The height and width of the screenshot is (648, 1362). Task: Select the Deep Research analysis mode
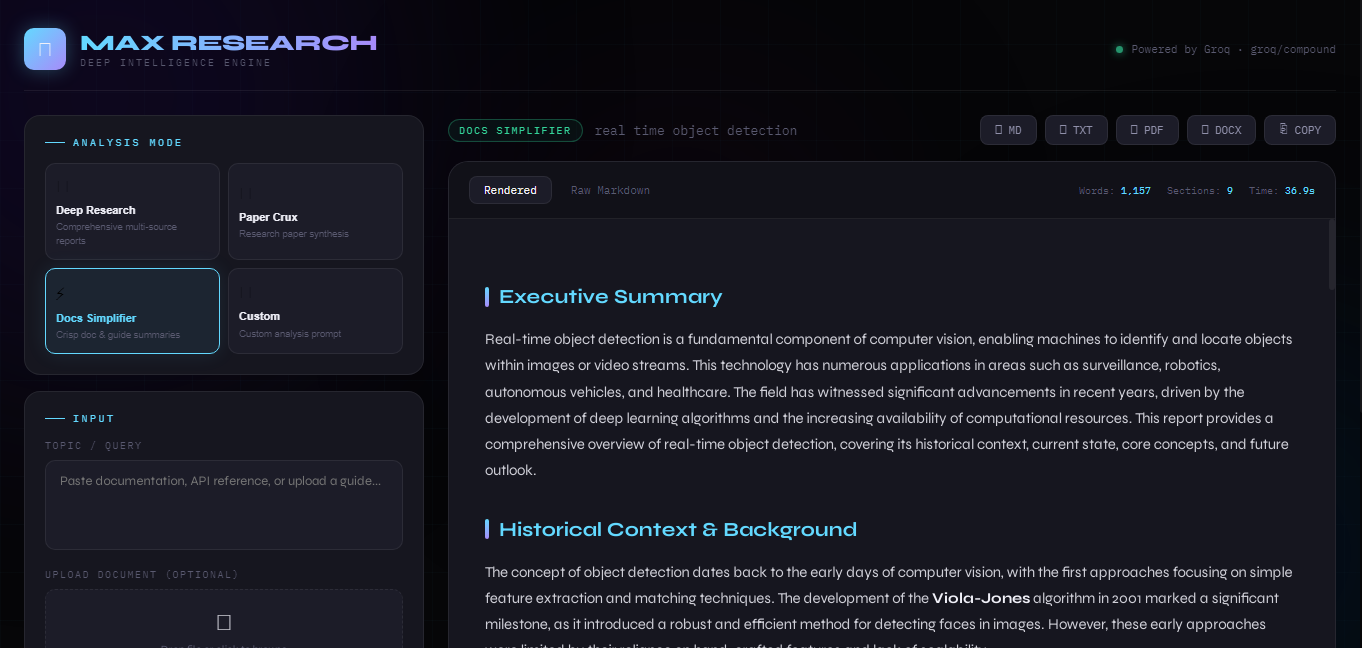coord(132,211)
